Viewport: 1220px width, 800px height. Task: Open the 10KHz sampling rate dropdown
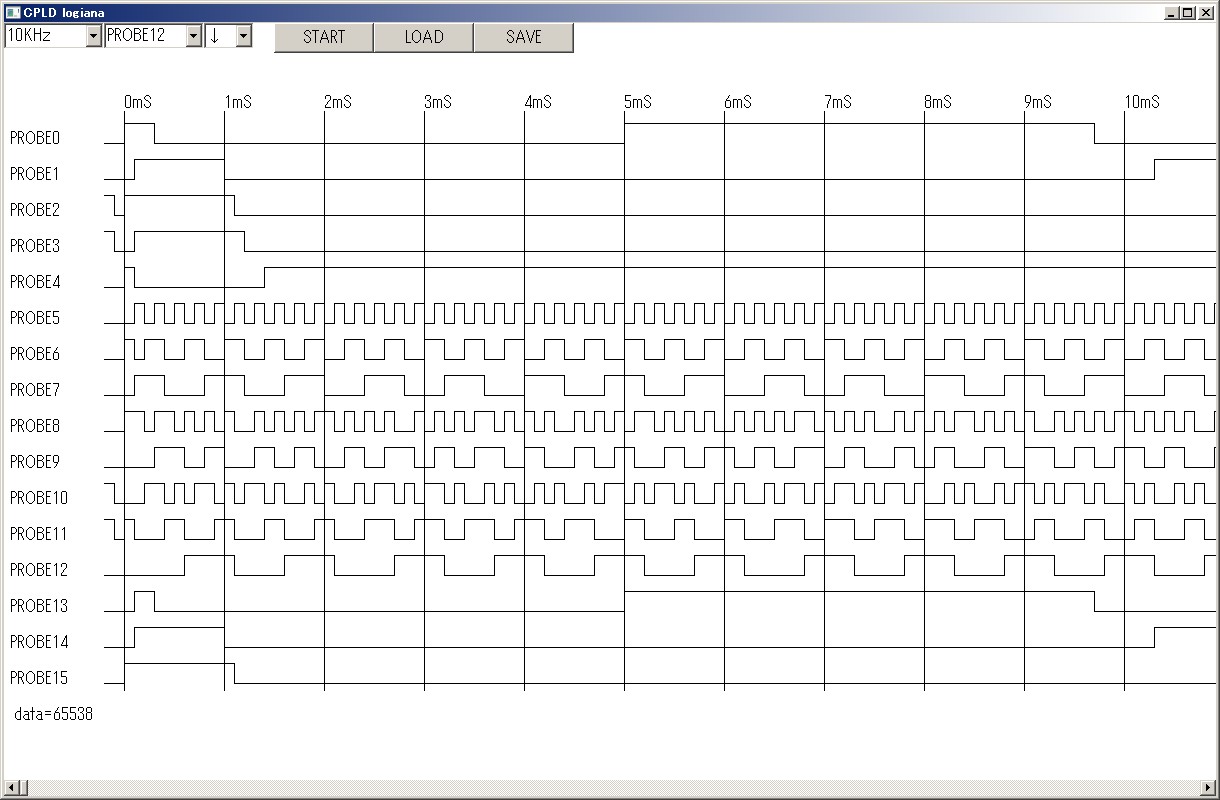tap(94, 36)
